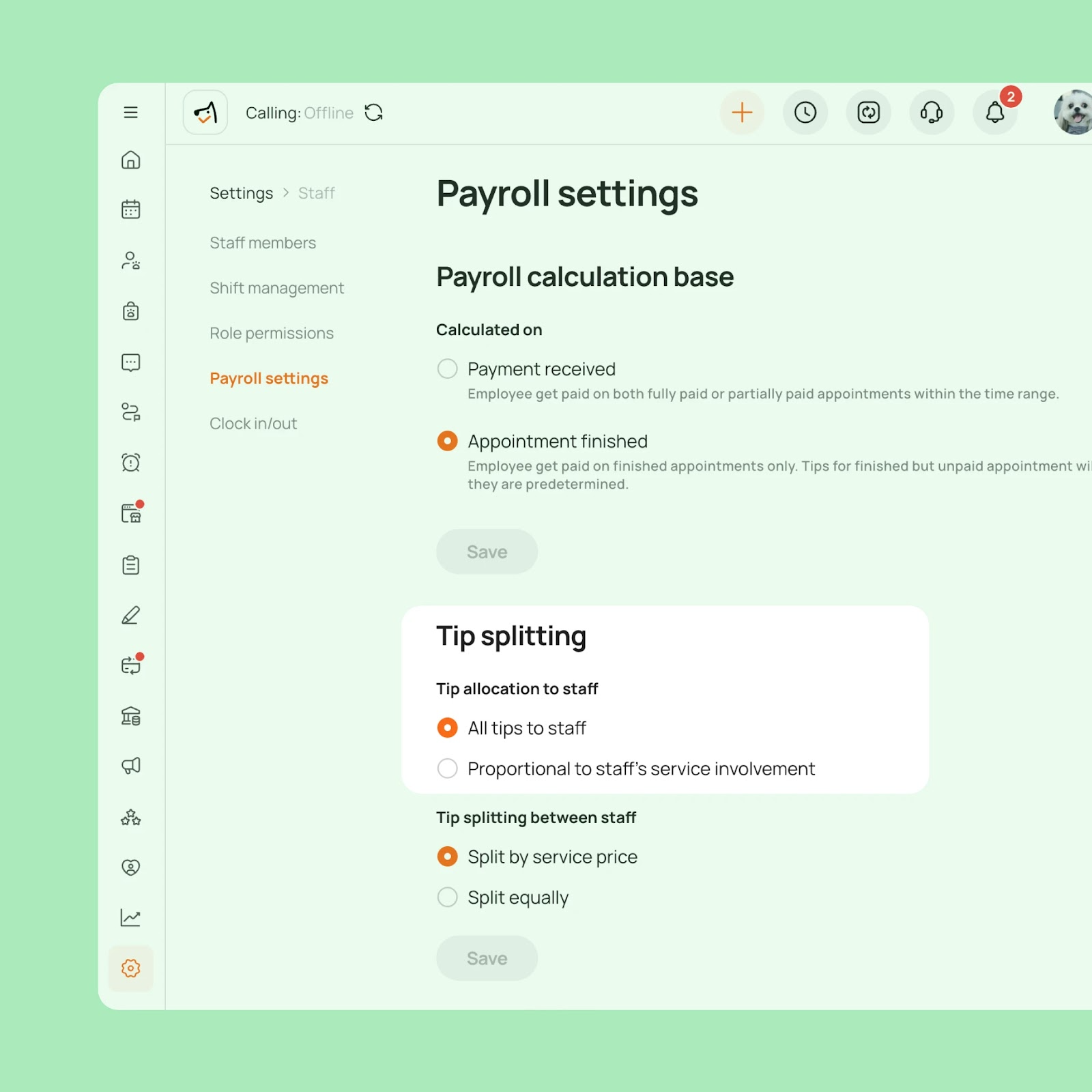This screenshot has height=1092, width=1092.
Task: Select the Split equally option
Action: [447, 897]
